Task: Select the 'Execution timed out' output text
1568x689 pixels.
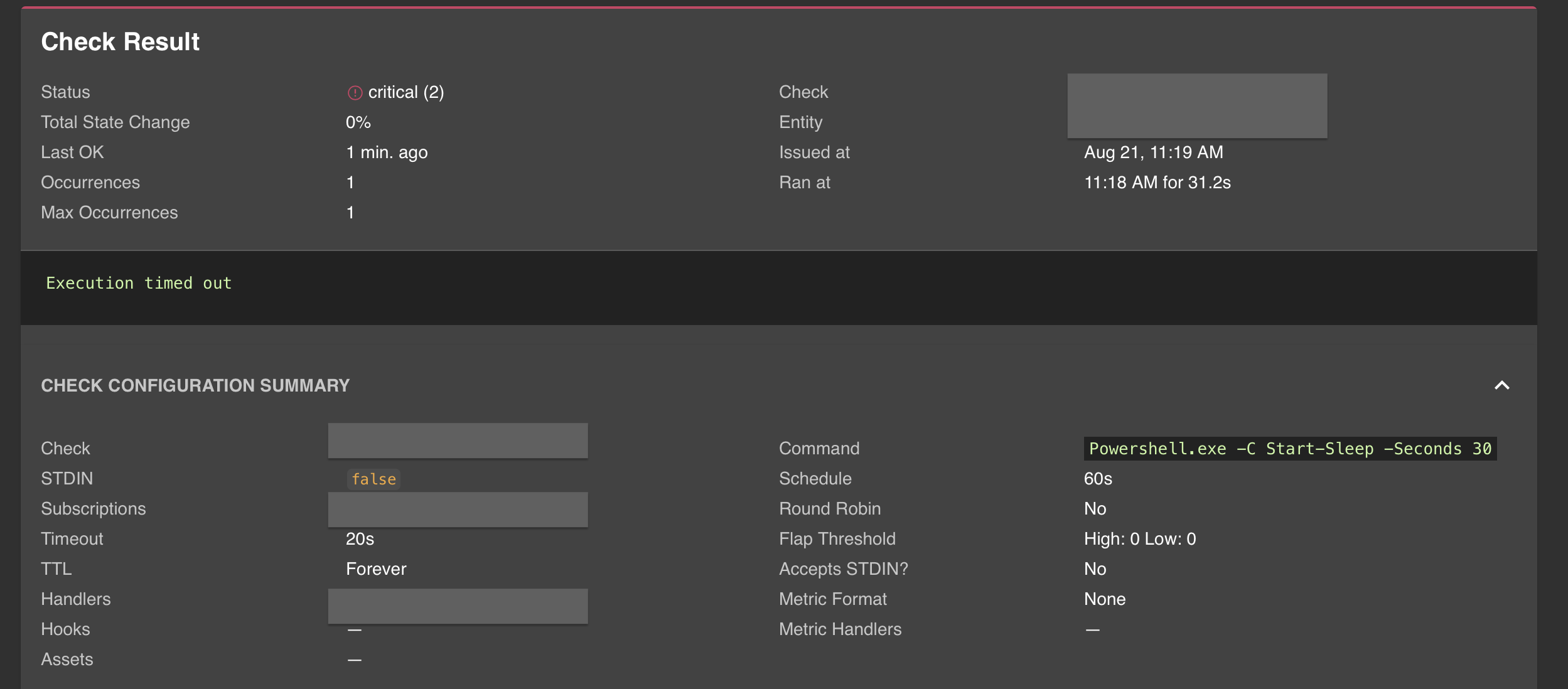Action: [x=138, y=283]
